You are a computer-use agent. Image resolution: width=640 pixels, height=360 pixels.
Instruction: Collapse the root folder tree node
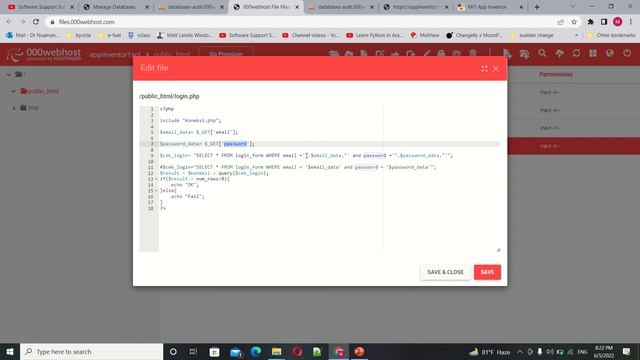9,75
